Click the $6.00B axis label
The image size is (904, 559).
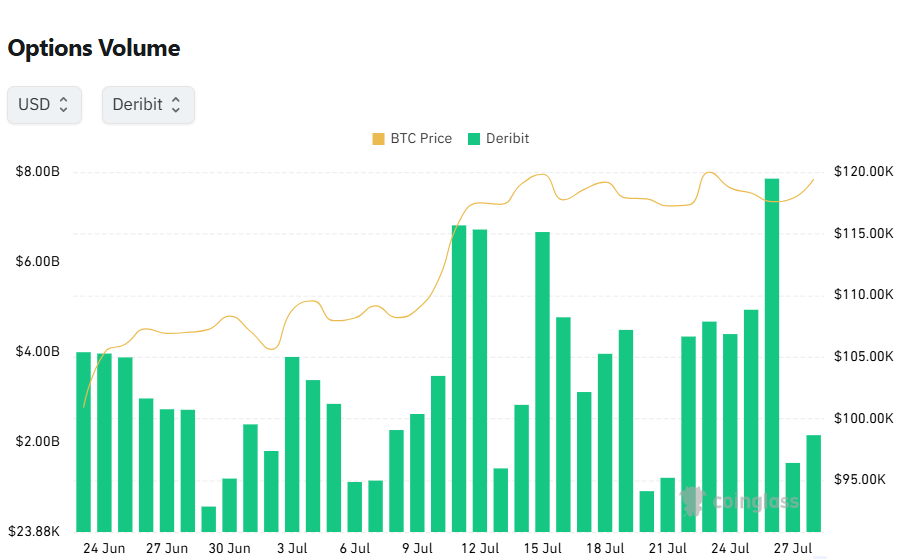coord(37,262)
